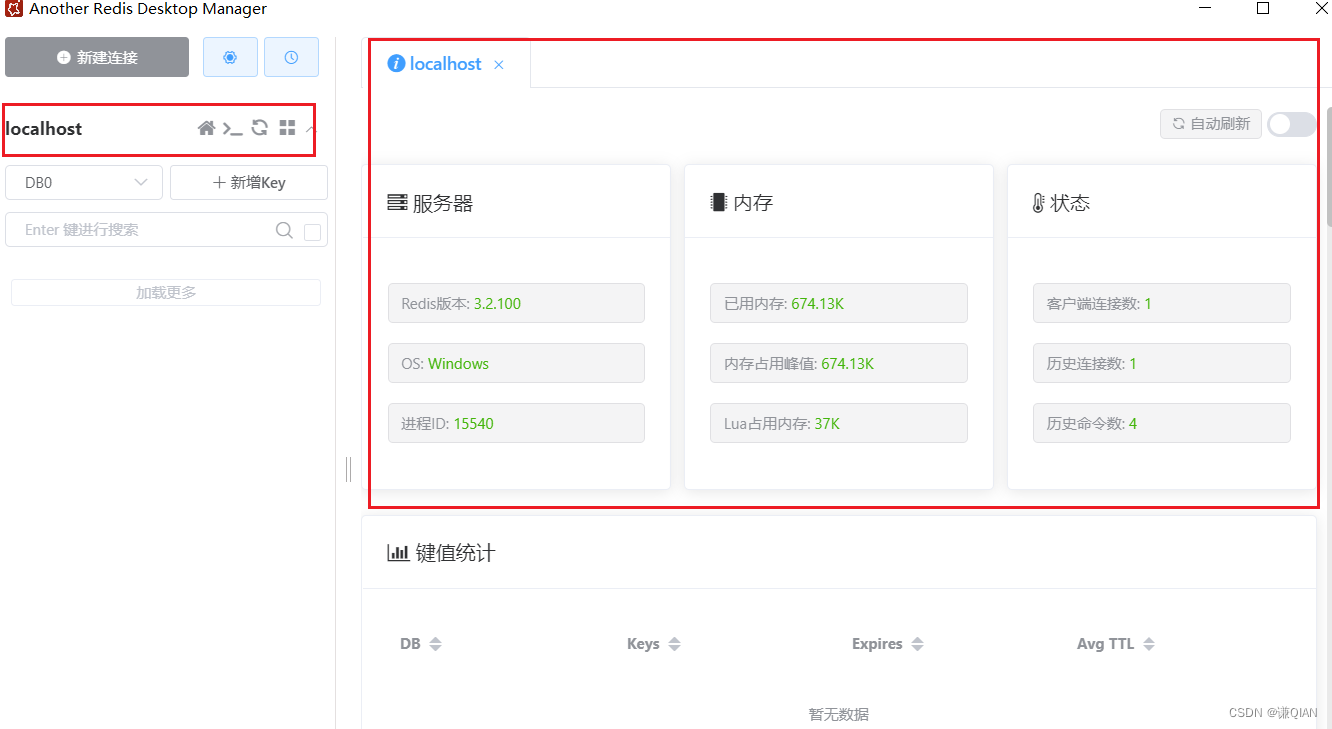Click the 新建连接 new connection button

(97, 57)
